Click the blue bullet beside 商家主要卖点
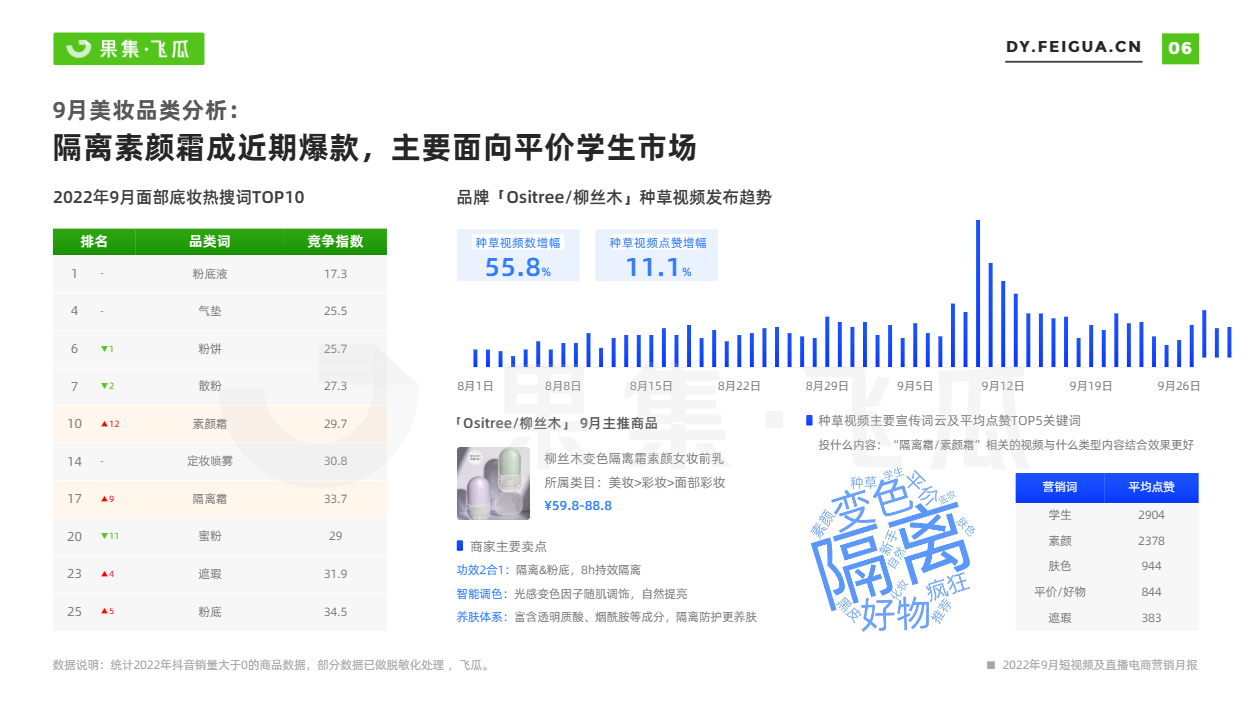Image resolution: width=1250 pixels, height=703 pixels. click(x=460, y=546)
